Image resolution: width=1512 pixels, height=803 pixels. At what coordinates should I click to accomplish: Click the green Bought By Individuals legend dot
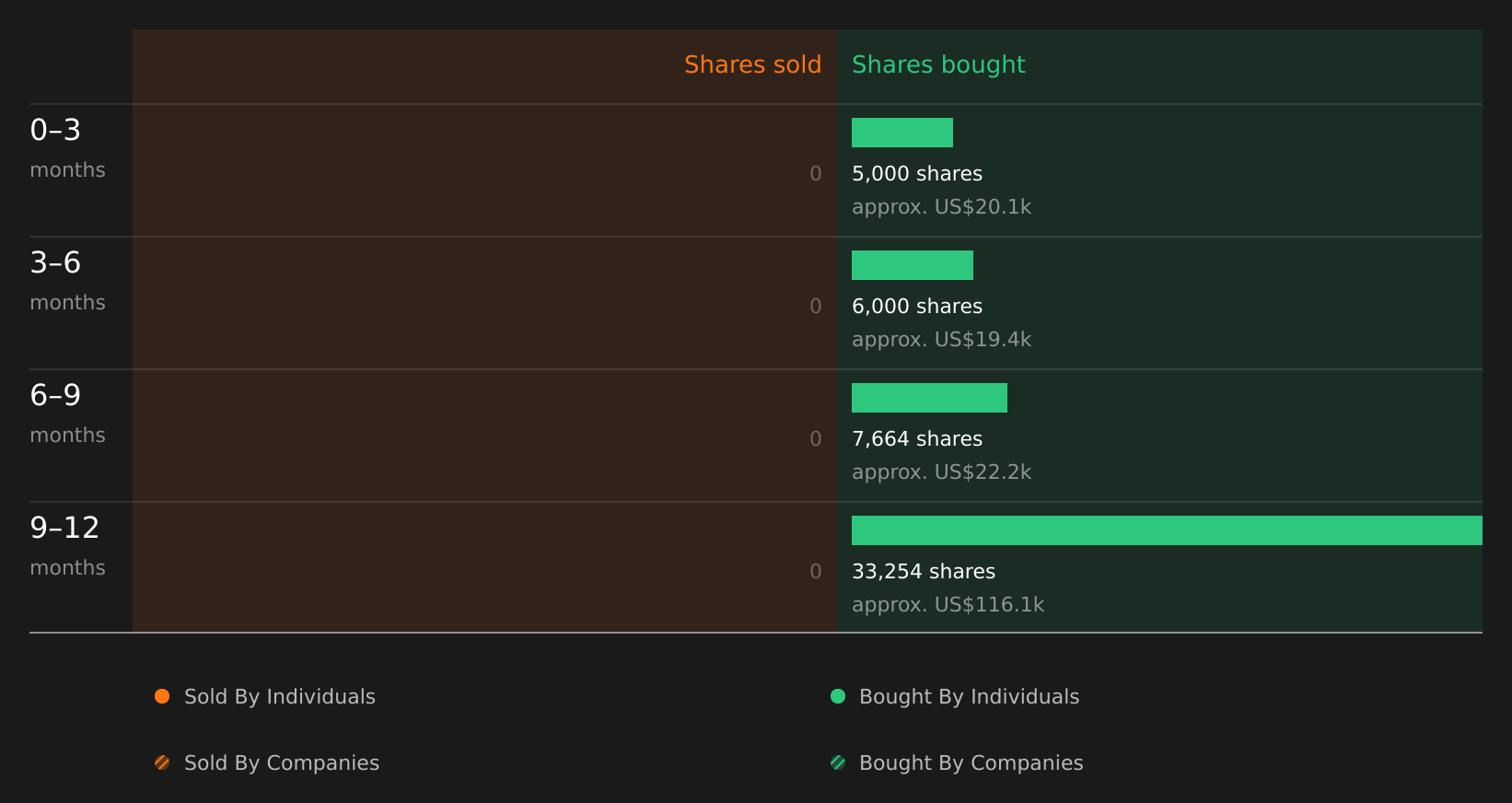(x=838, y=696)
